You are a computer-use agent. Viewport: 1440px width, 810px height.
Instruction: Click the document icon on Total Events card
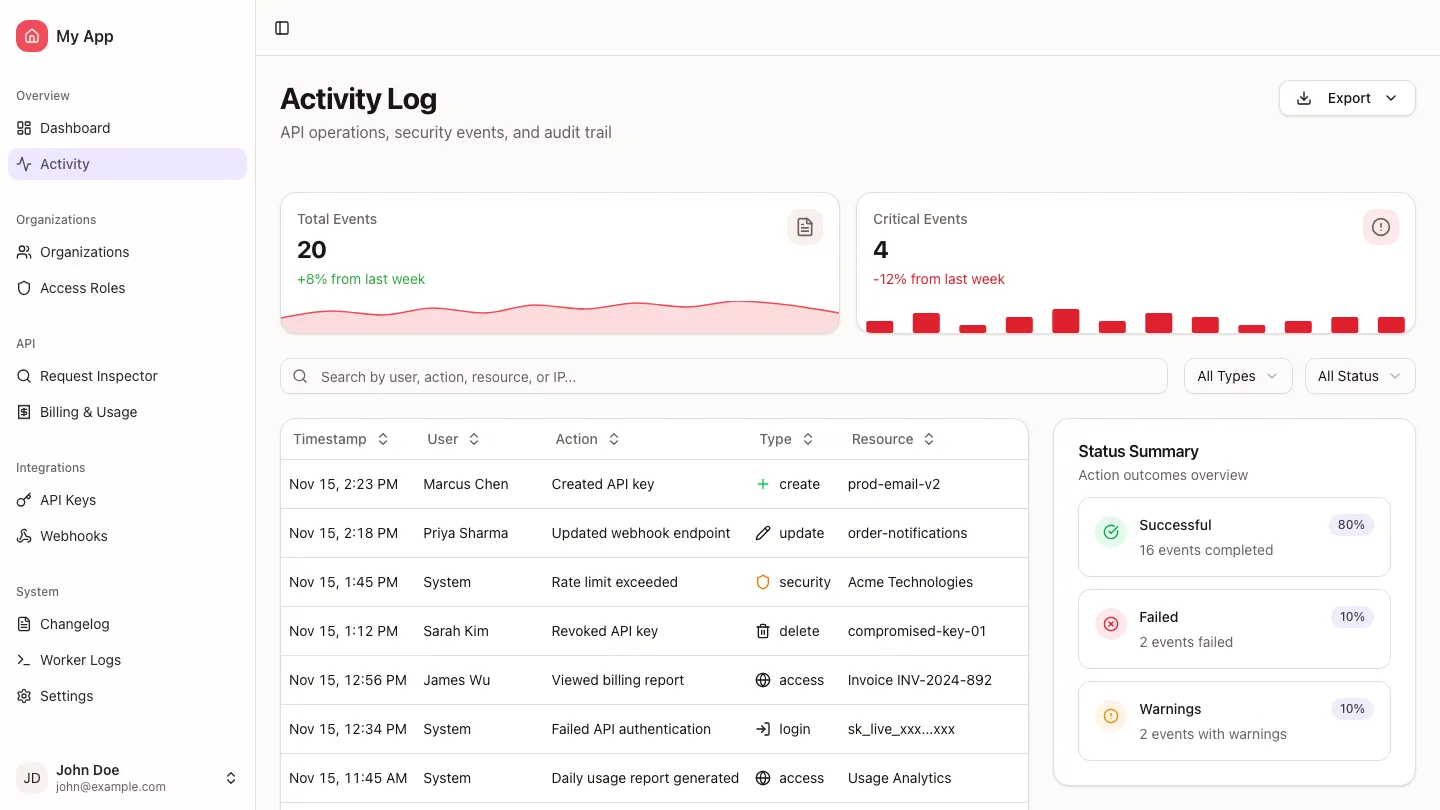pyautogui.click(x=804, y=227)
